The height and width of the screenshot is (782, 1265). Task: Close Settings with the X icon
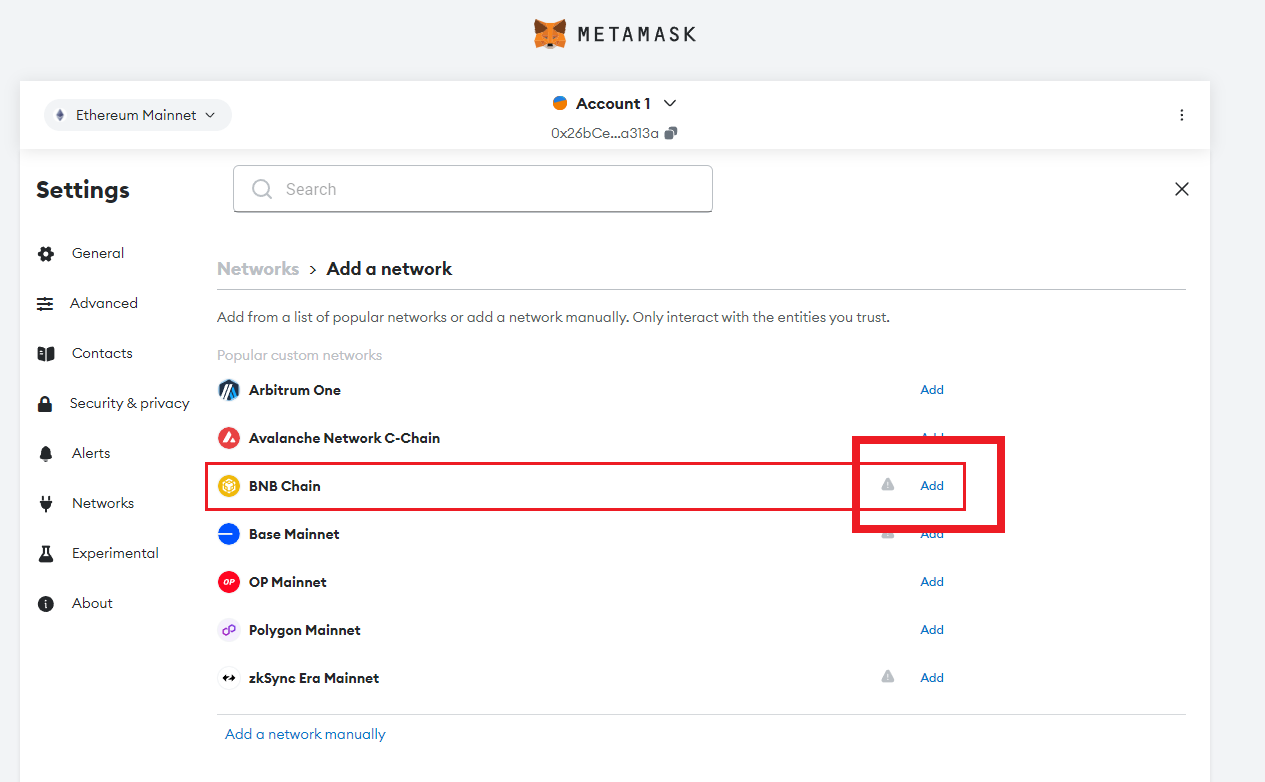1181,189
